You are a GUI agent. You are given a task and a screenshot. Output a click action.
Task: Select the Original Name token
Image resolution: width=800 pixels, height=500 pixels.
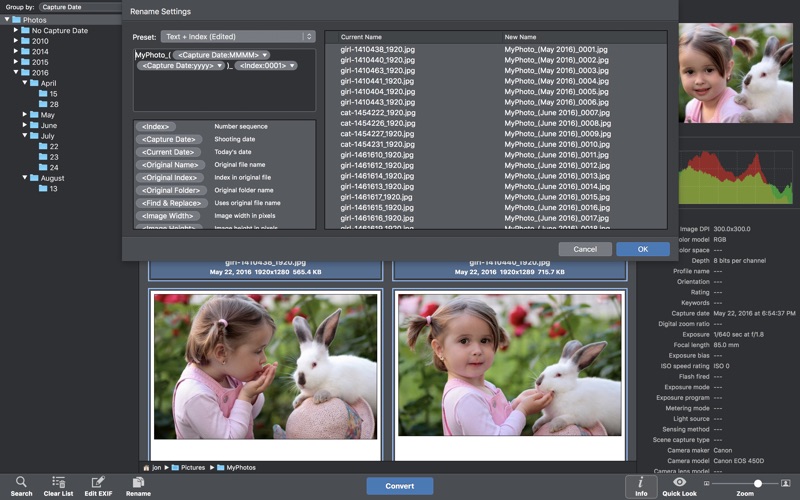click(x=170, y=165)
